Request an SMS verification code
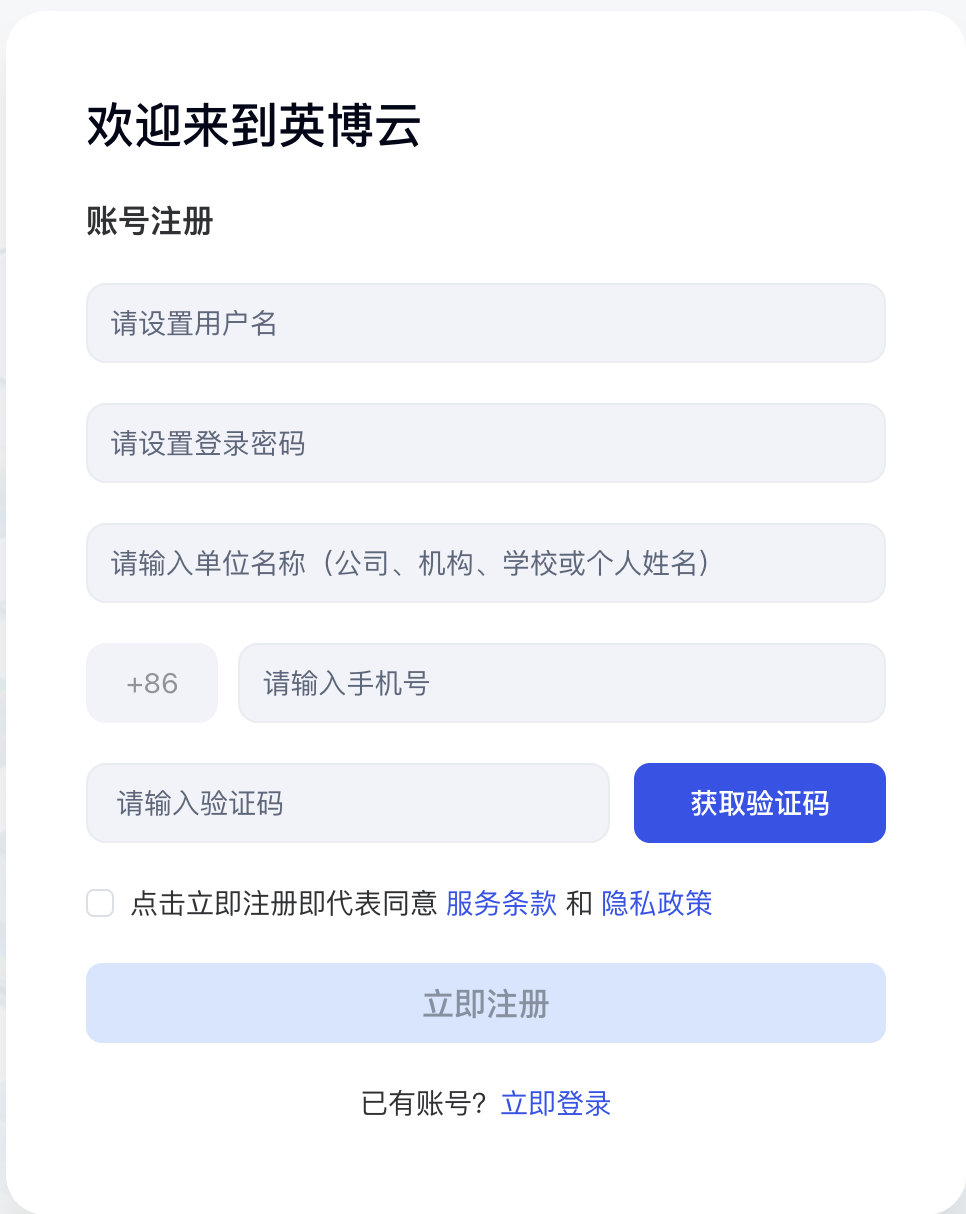 click(x=759, y=803)
